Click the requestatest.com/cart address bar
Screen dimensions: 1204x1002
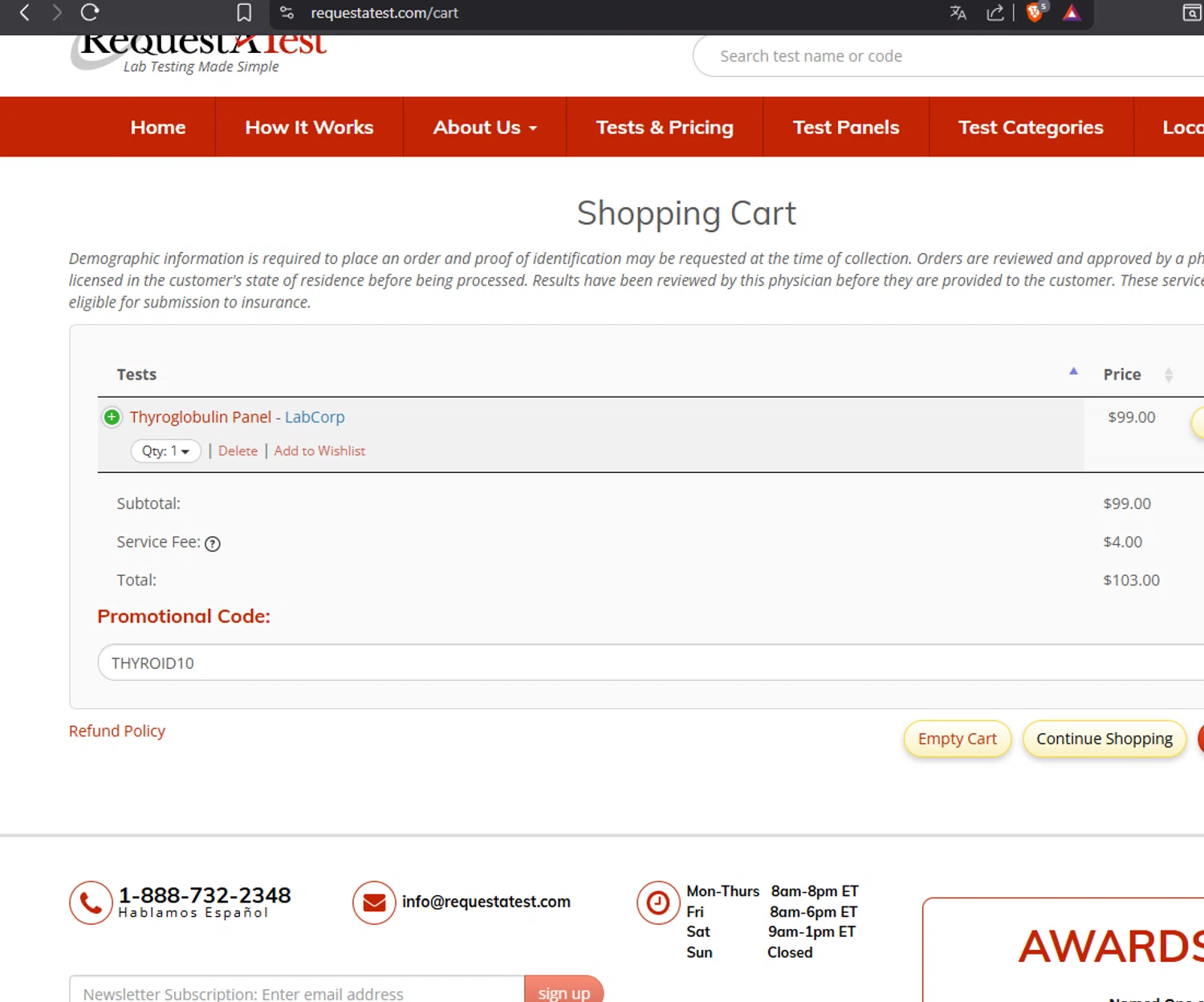[384, 13]
